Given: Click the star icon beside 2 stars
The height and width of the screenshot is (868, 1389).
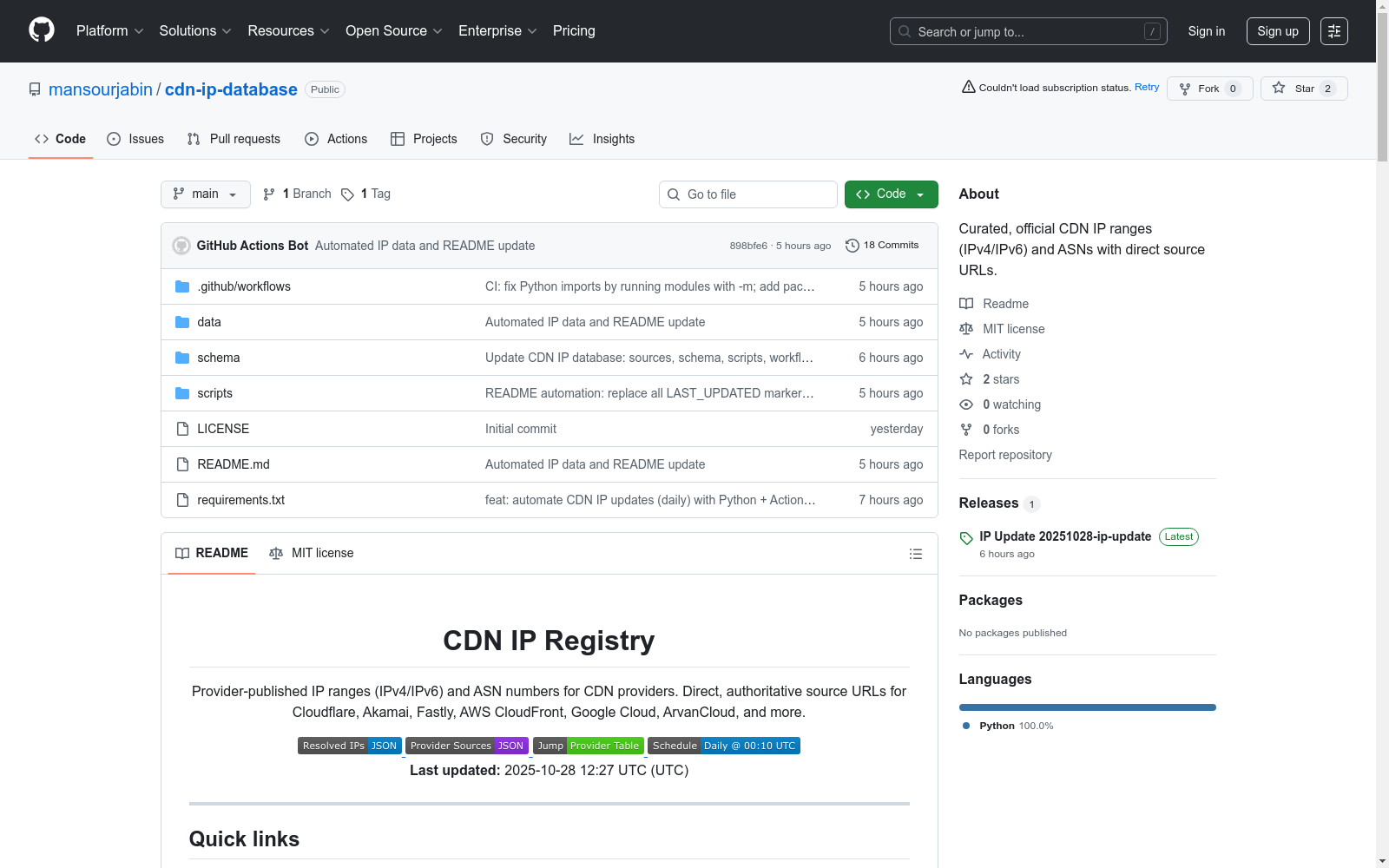Looking at the screenshot, I should [x=966, y=379].
